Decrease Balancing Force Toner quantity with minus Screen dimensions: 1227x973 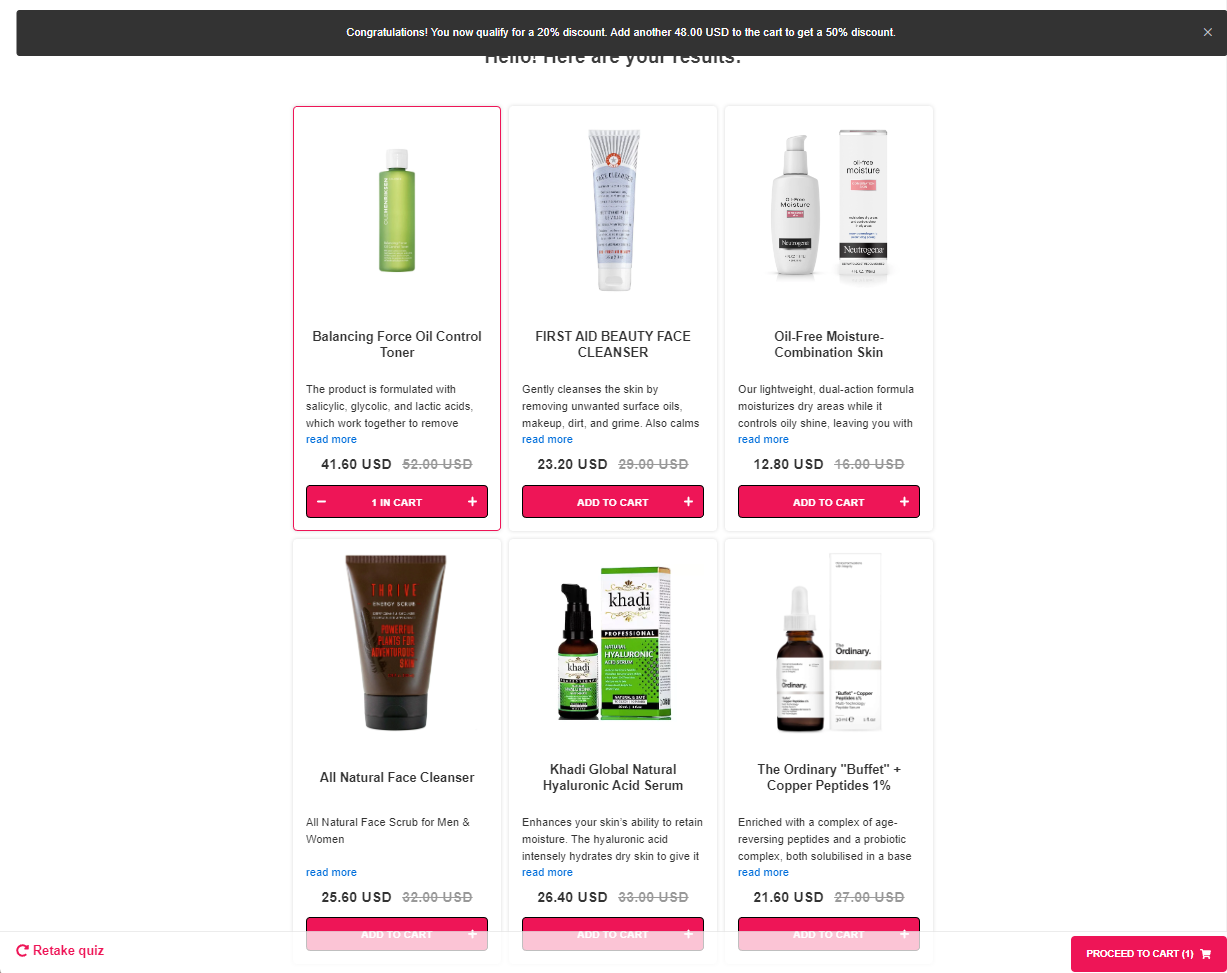coord(322,502)
